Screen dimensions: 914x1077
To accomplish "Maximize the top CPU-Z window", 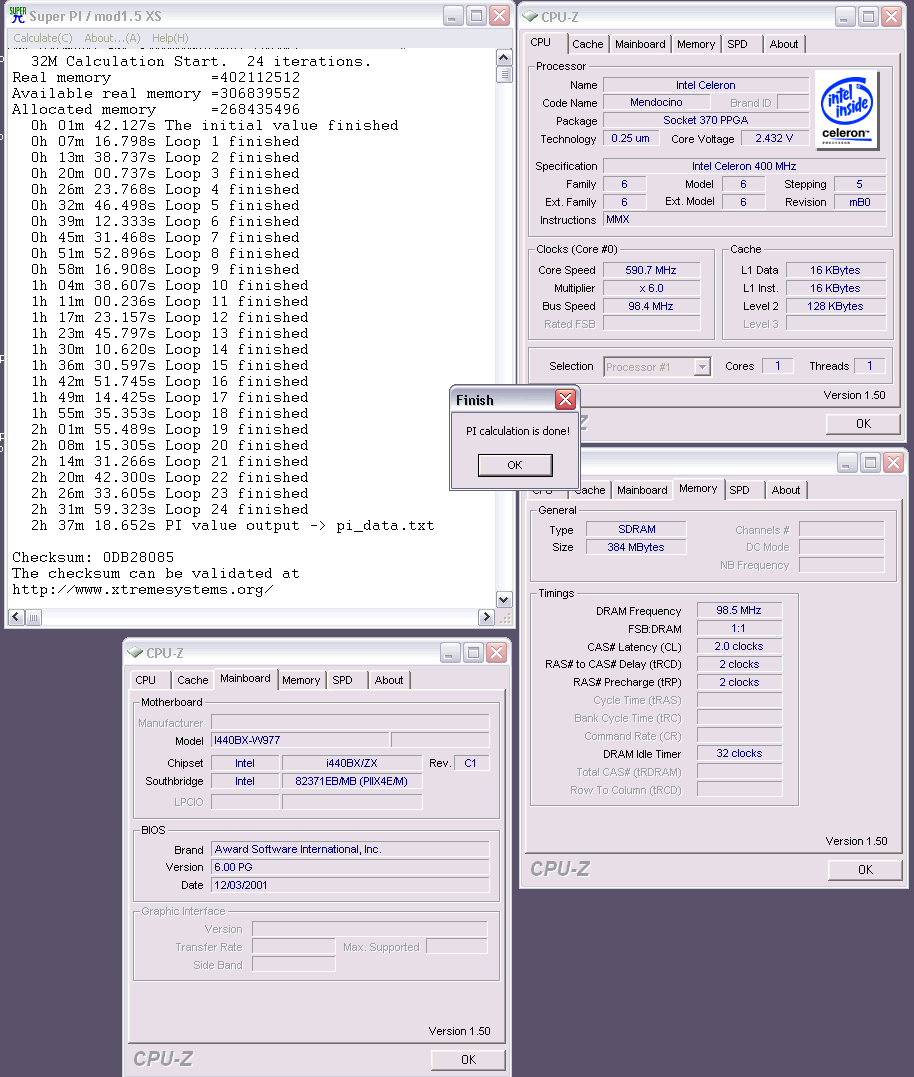I will pyautogui.click(x=869, y=16).
